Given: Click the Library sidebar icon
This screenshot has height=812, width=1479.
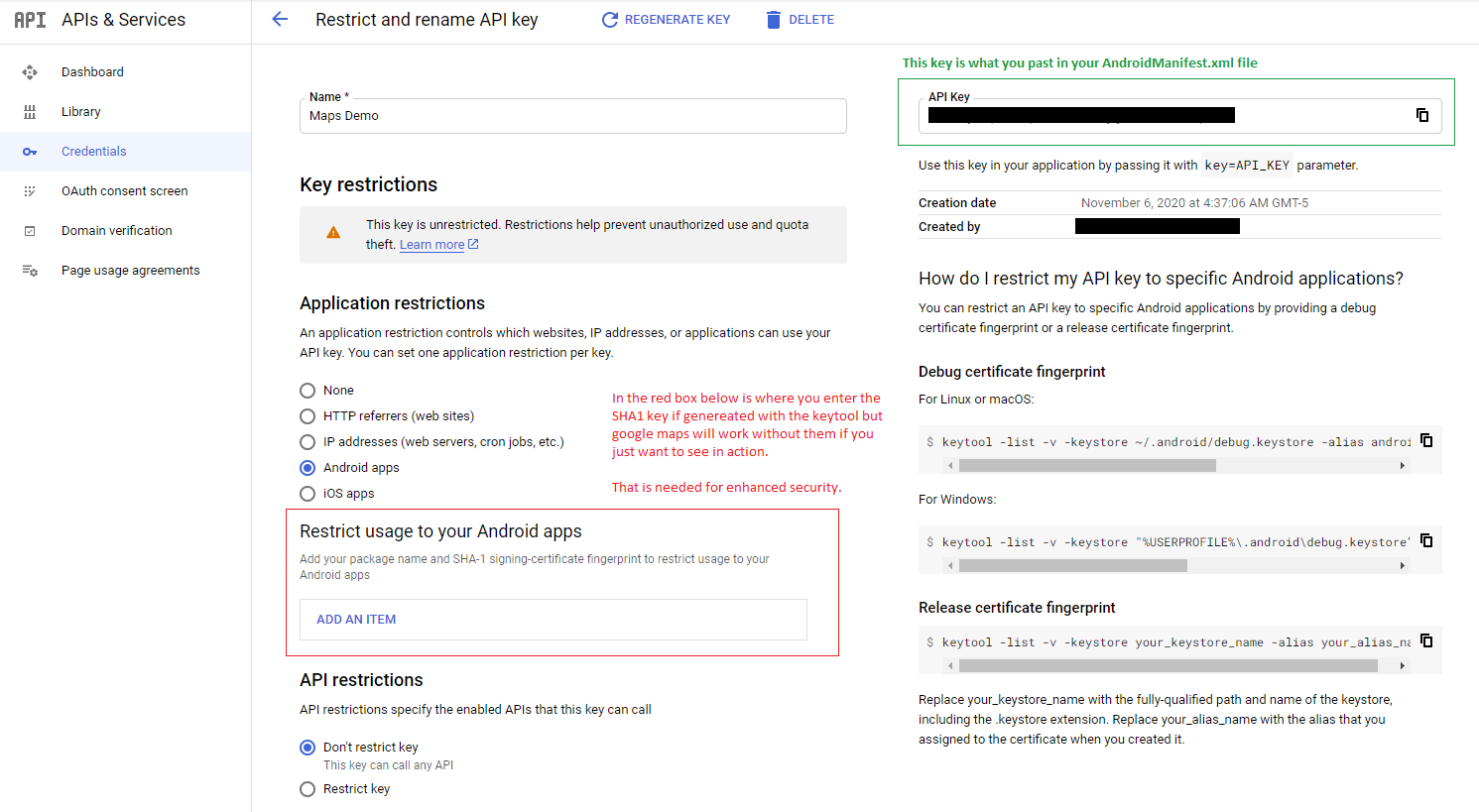Looking at the screenshot, I should (30, 112).
